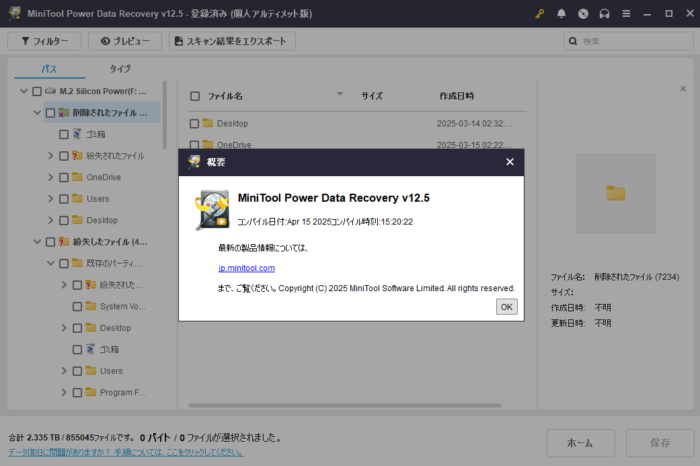Click the disc icon in title bar
The width and height of the screenshot is (700, 466).
click(x=583, y=14)
